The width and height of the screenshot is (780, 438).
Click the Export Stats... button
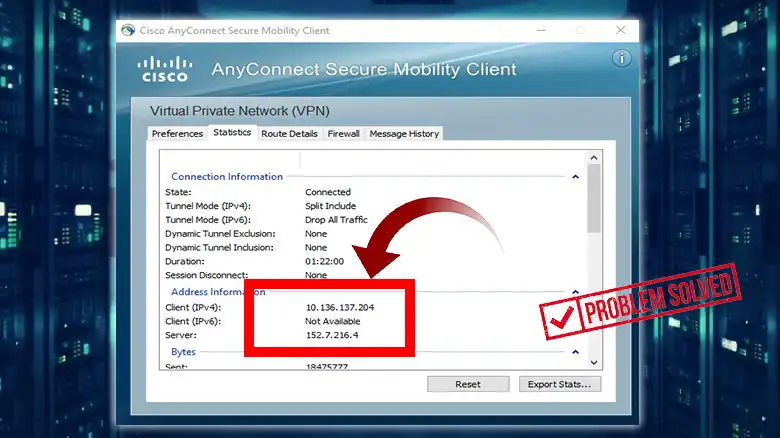(x=560, y=384)
